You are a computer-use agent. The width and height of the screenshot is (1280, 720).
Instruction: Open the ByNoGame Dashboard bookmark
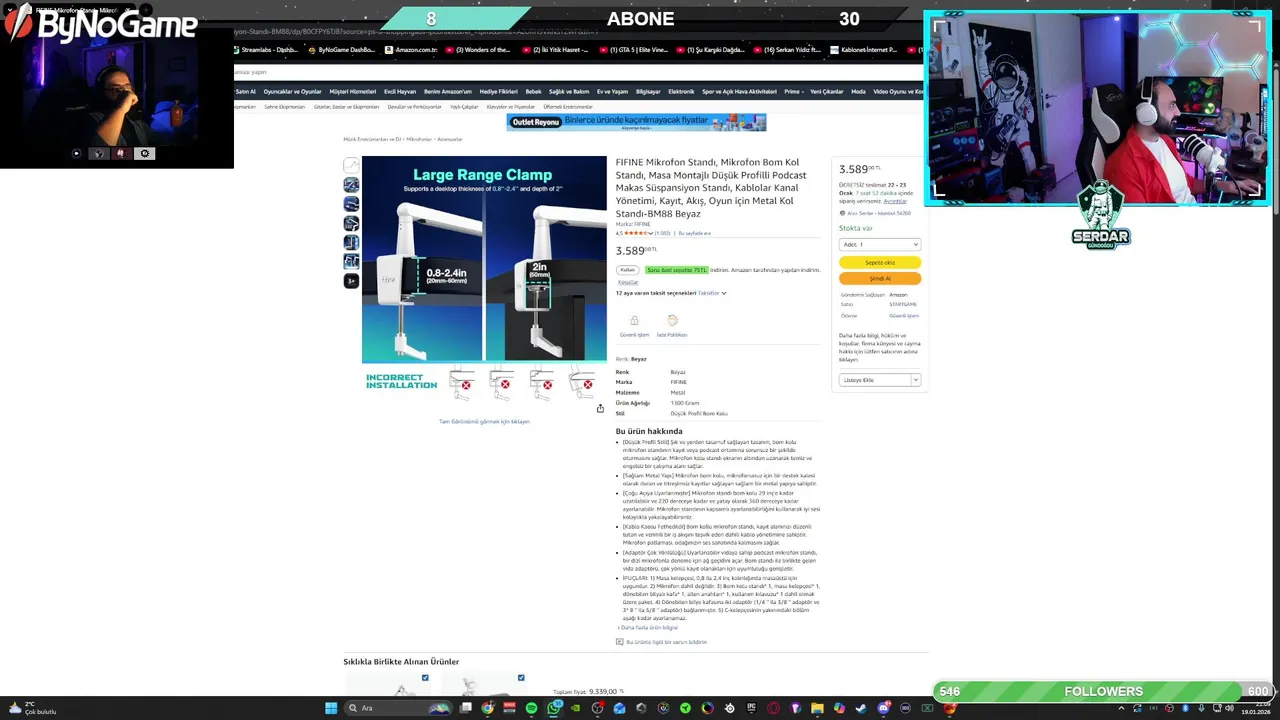coord(341,49)
